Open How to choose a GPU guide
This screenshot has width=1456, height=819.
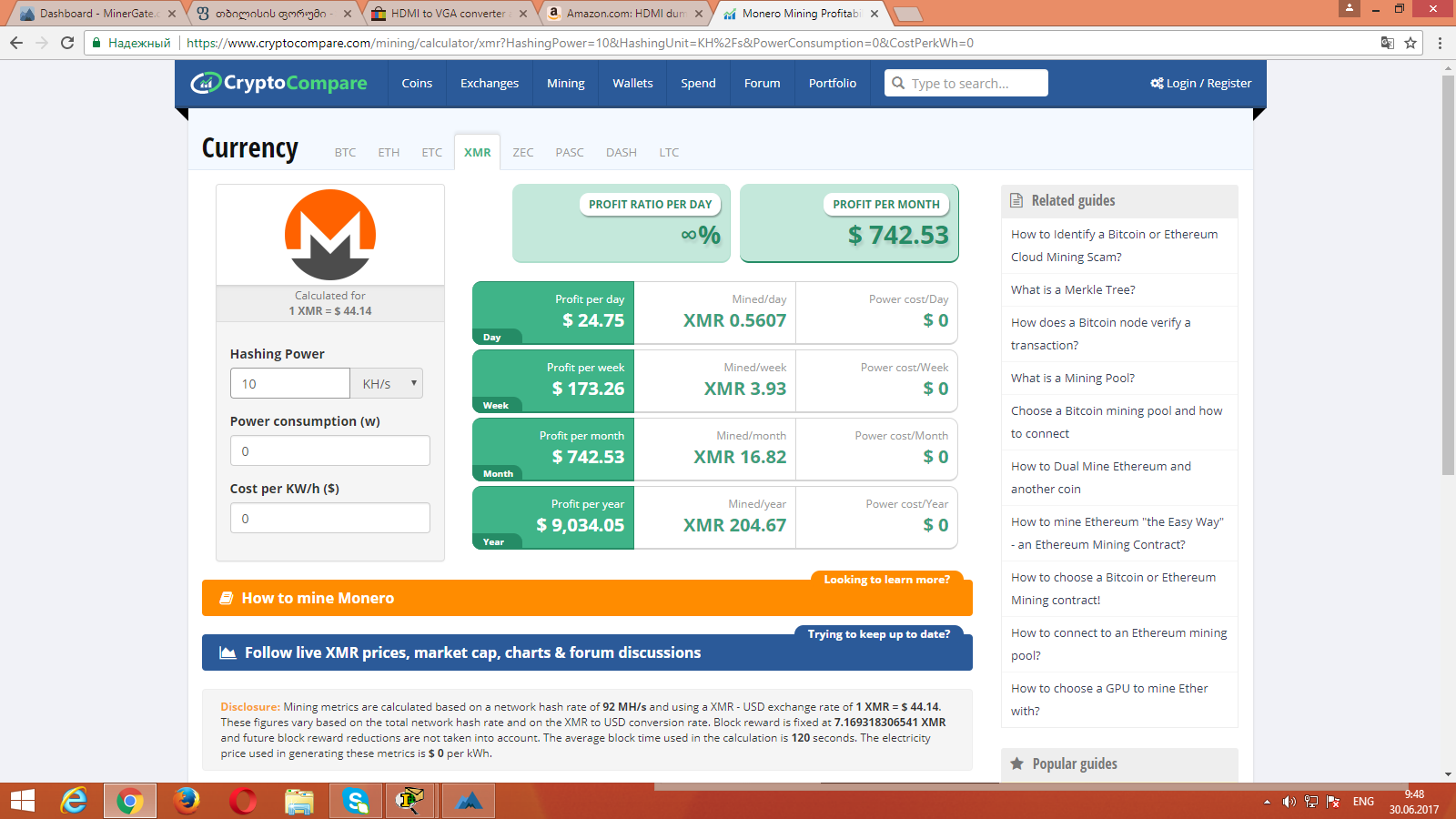point(1110,700)
